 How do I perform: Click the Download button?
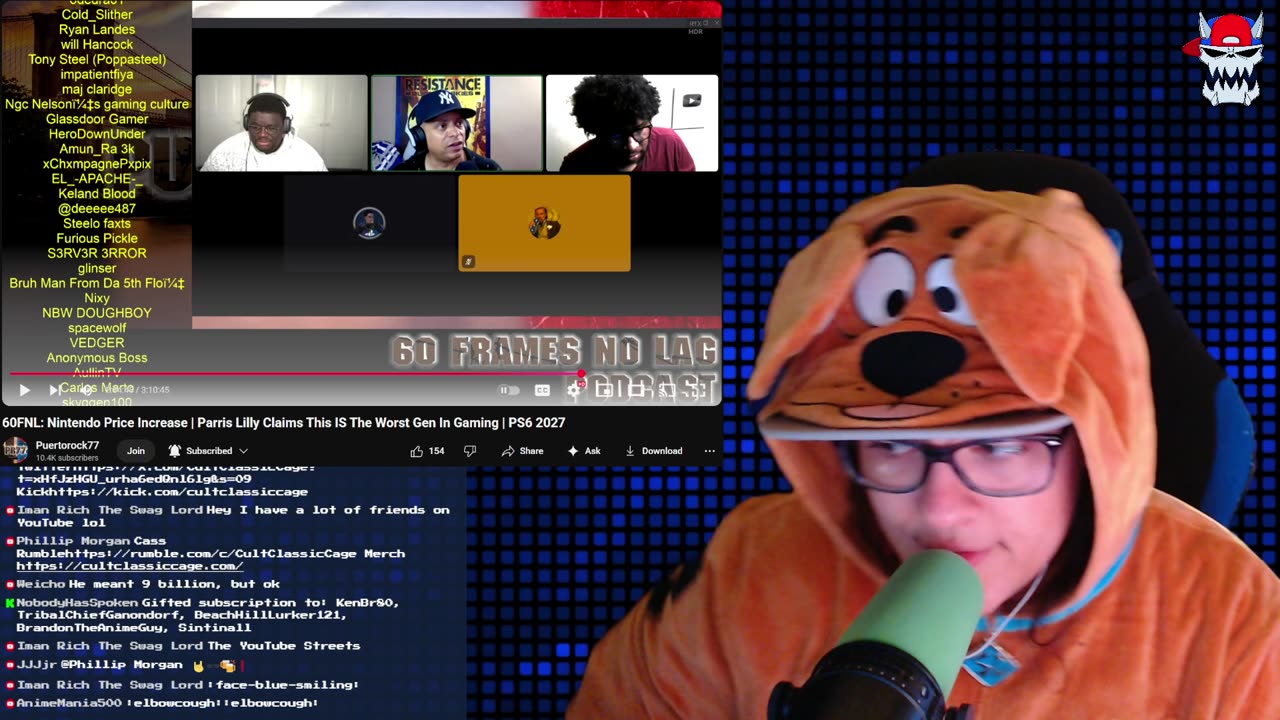pyautogui.click(x=653, y=451)
